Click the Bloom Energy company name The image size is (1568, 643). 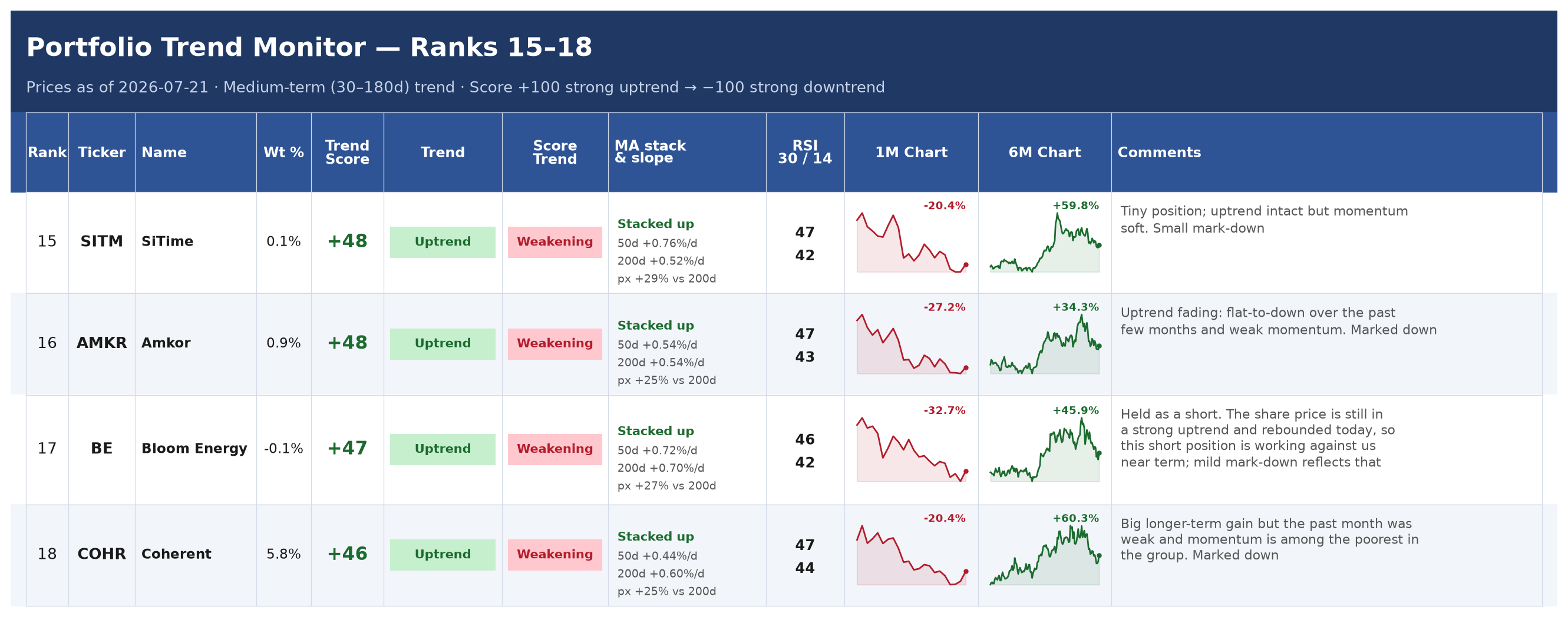coord(194,448)
